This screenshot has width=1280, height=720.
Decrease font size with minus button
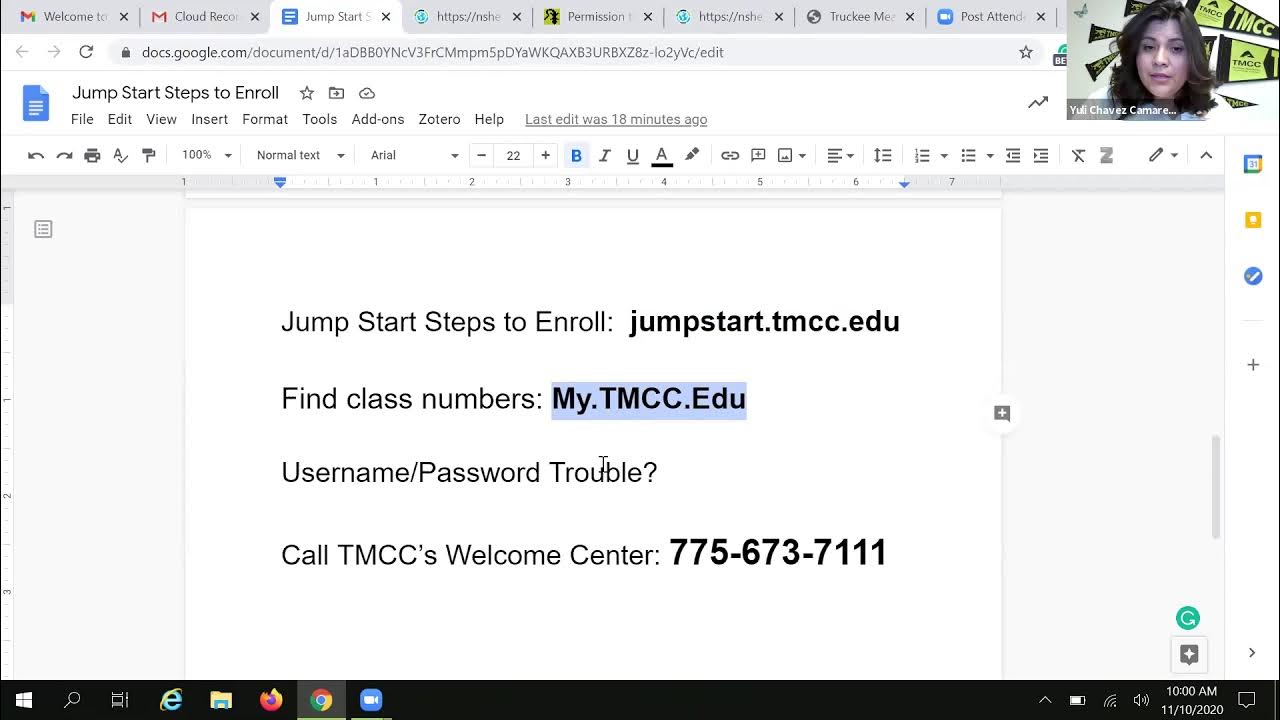(481, 155)
